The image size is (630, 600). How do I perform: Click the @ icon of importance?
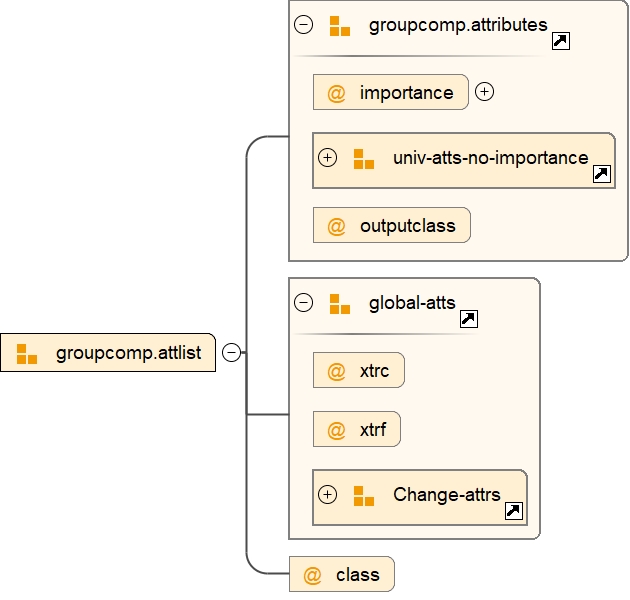click(x=336, y=94)
